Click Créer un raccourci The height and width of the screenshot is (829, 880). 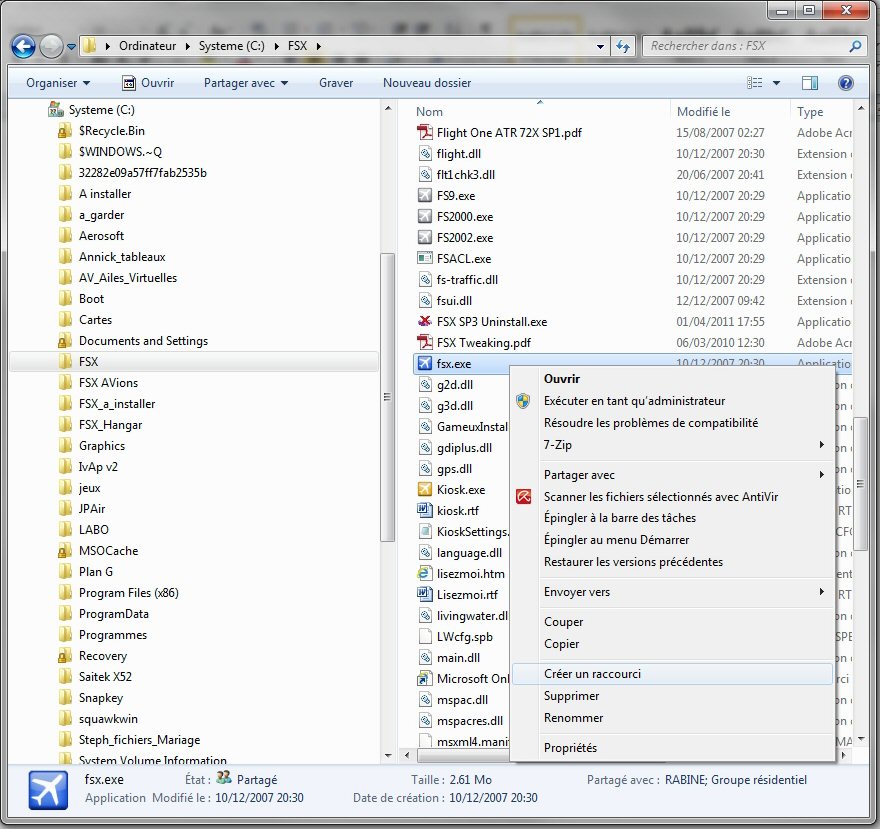(673, 674)
